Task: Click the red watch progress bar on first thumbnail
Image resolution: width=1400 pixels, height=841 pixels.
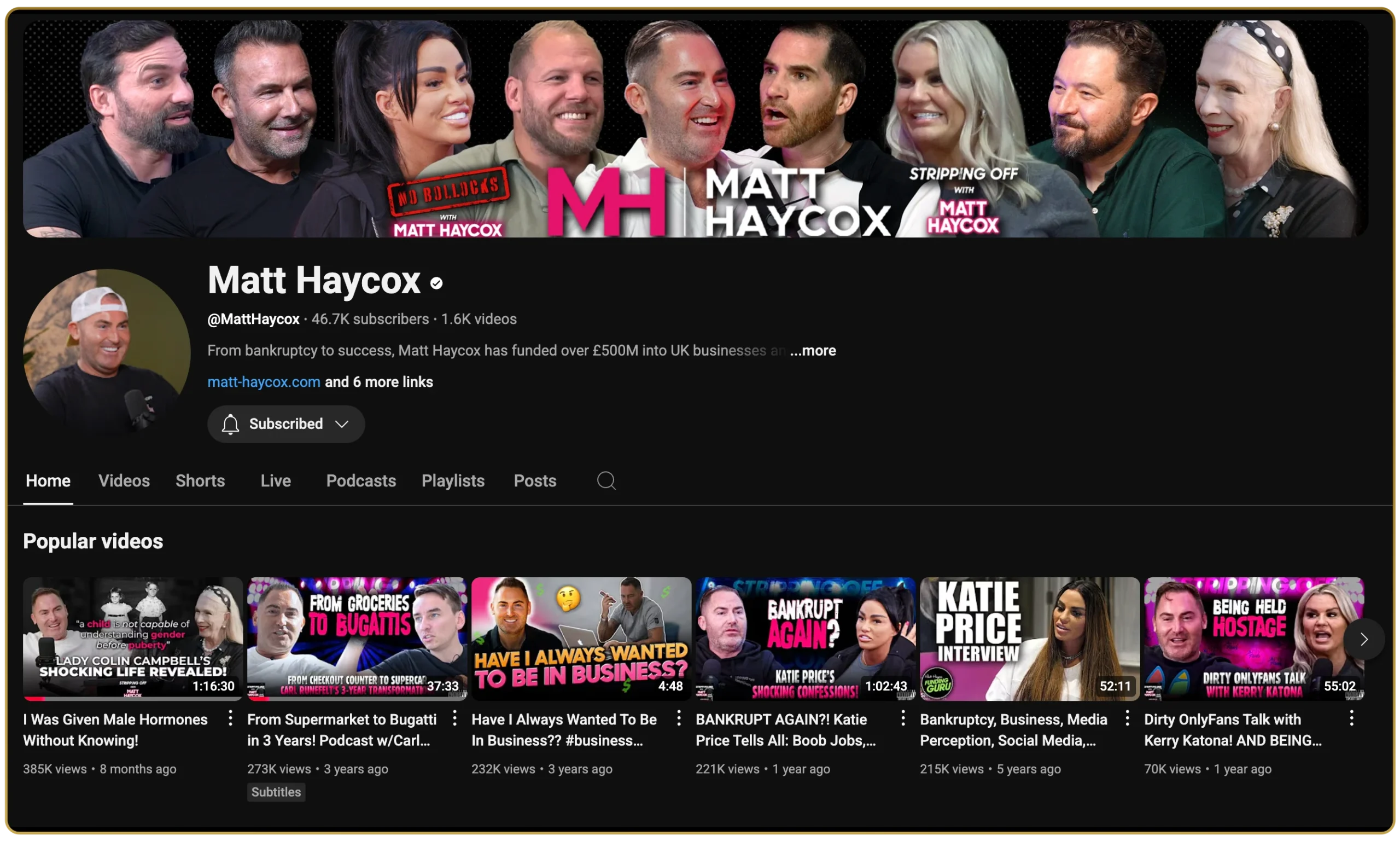Action: (x=34, y=699)
